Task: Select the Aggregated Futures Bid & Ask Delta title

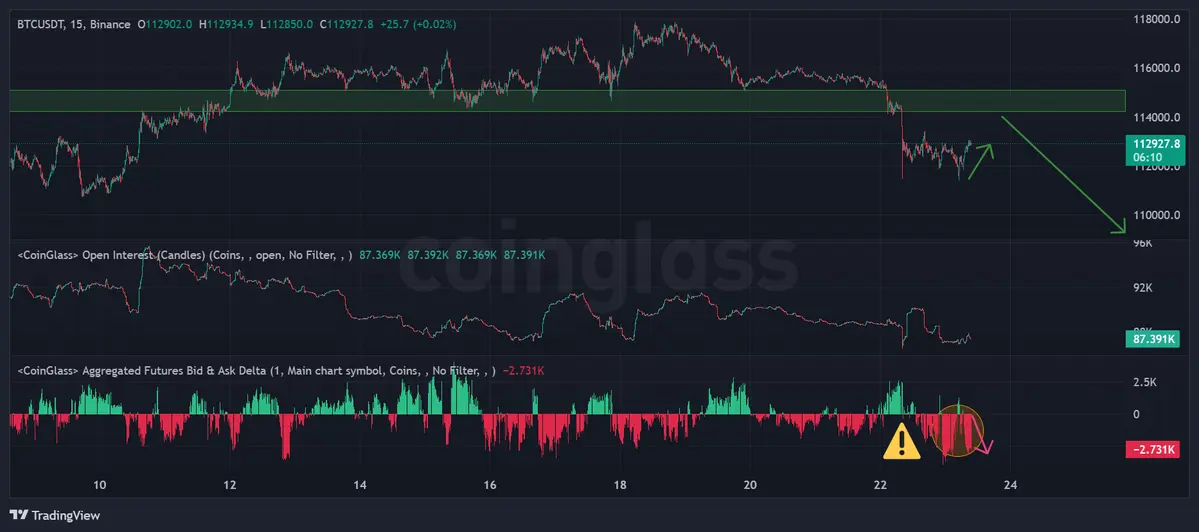Action: click(256, 371)
